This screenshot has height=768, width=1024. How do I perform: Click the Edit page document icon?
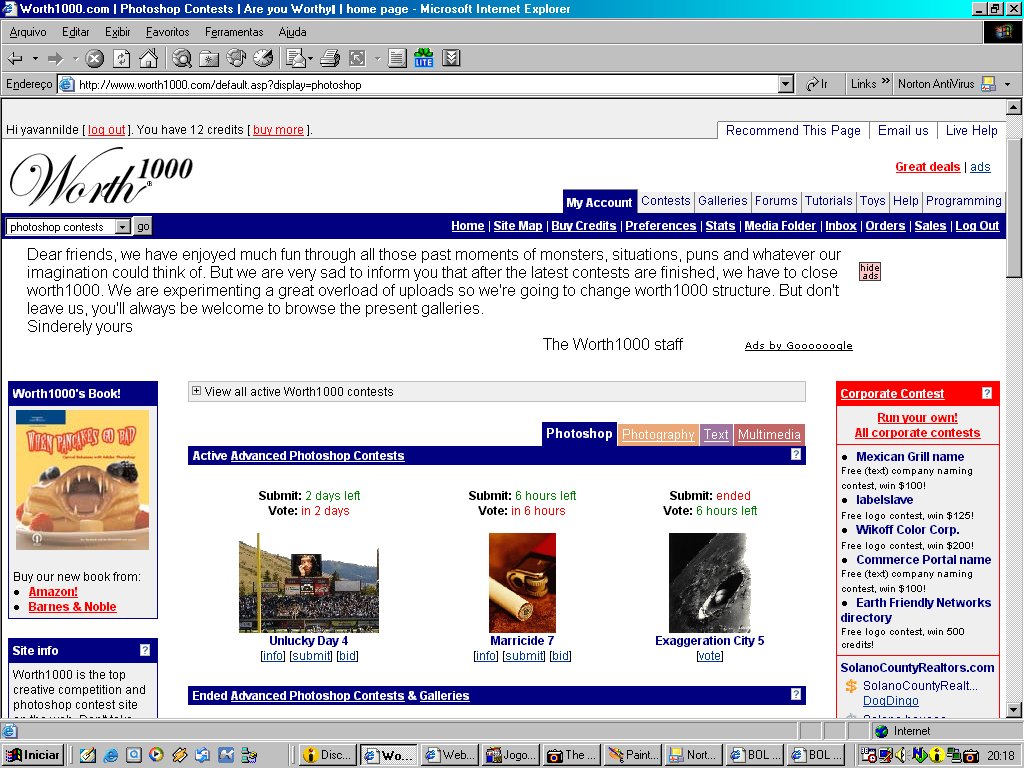pyautogui.click(x=396, y=59)
